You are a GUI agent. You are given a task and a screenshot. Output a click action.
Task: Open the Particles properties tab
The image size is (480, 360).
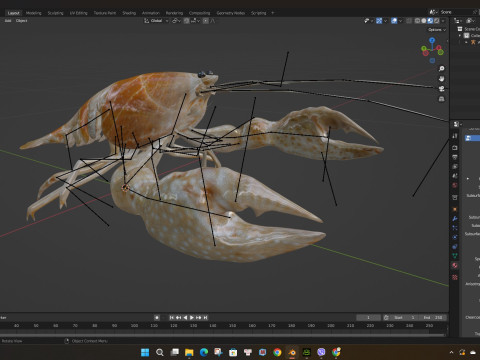[x=455, y=228]
